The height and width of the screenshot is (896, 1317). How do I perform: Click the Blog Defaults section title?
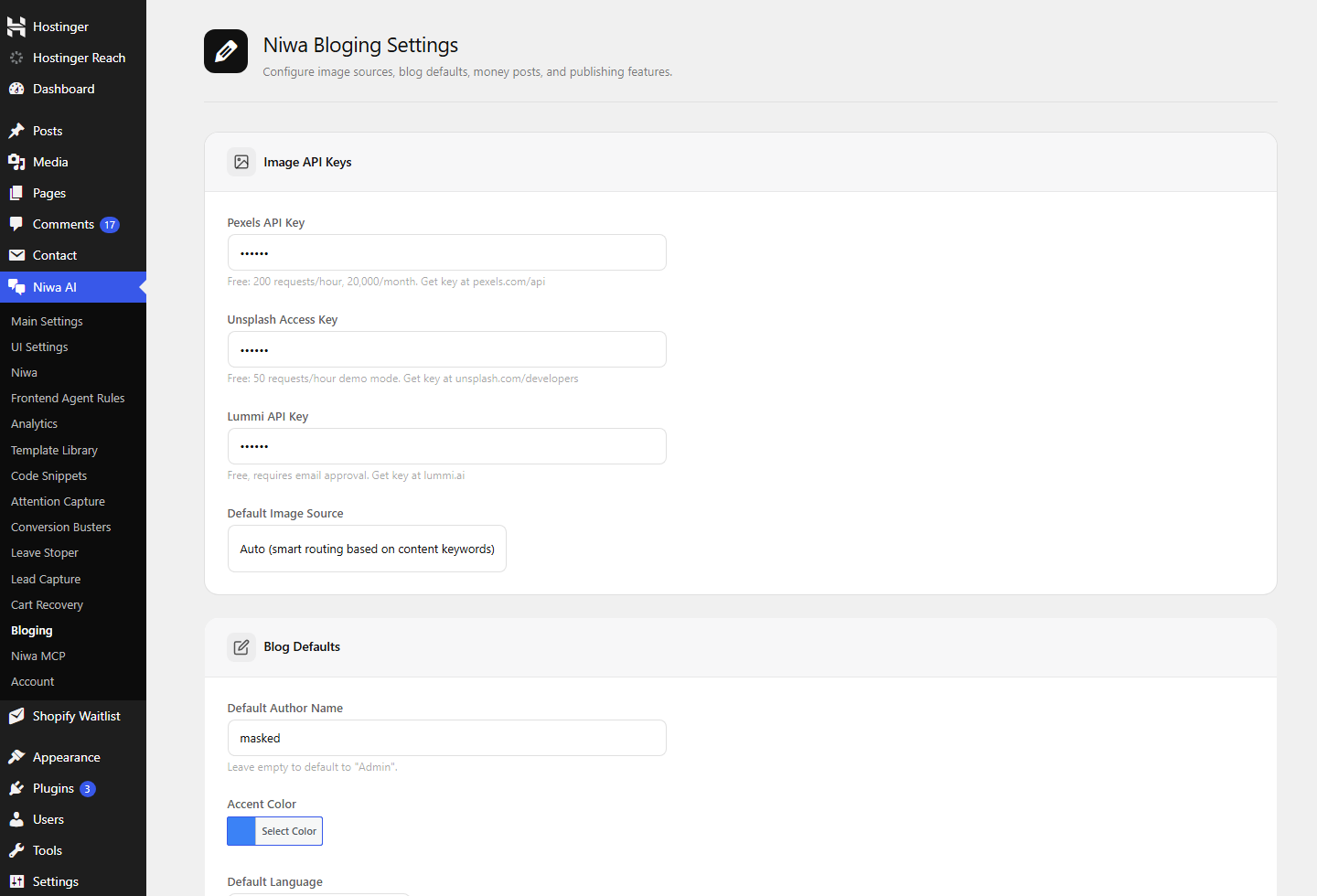(x=302, y=646)
